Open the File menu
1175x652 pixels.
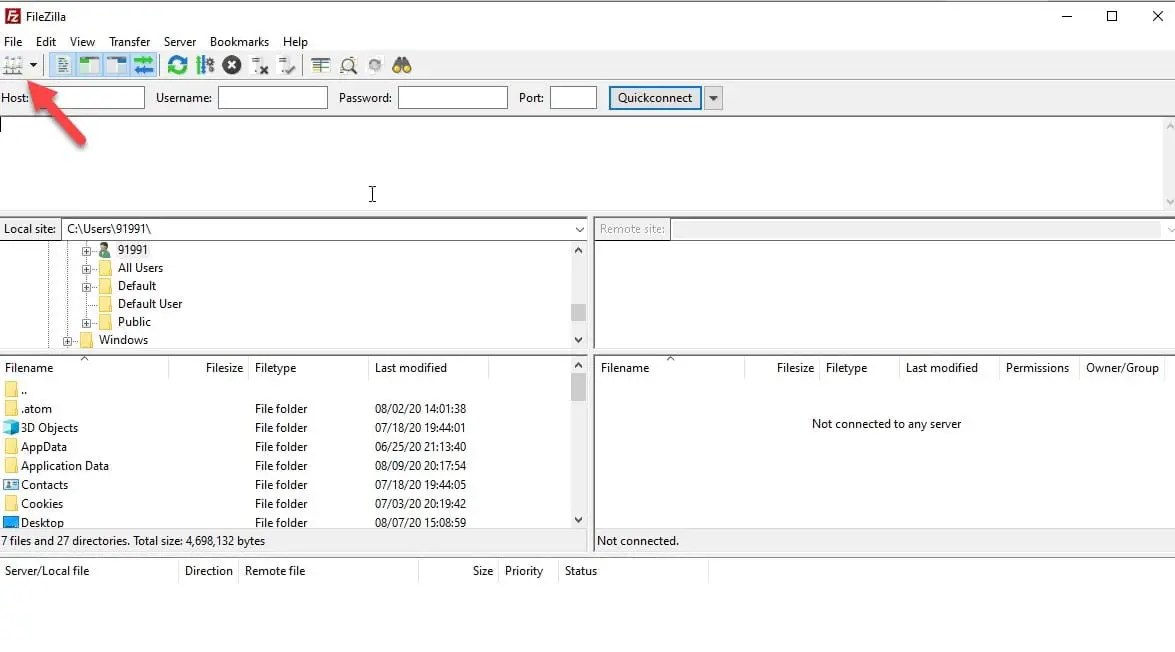click(x=13, y=42)
